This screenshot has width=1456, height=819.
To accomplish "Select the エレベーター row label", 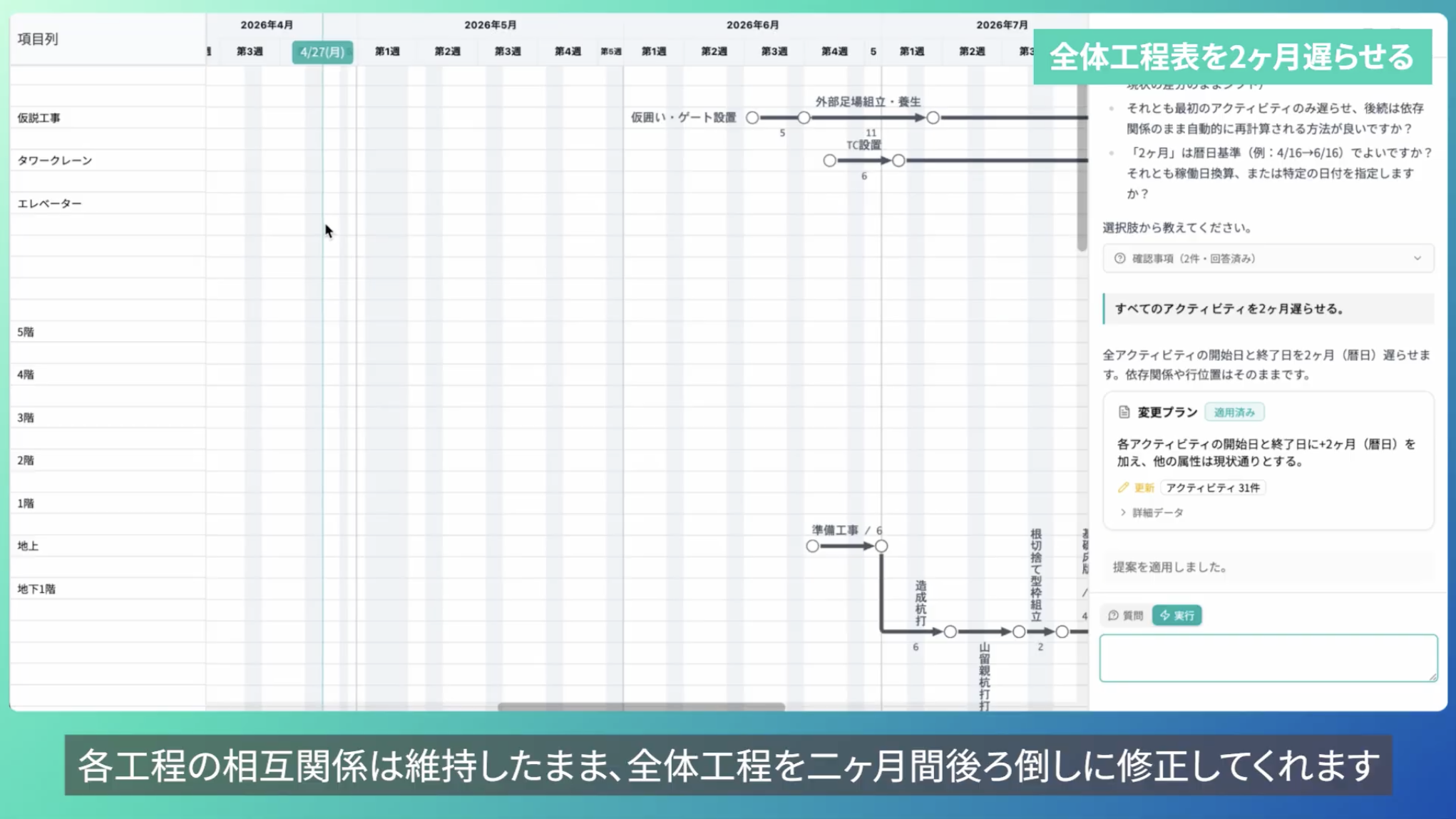I will 49,203.
